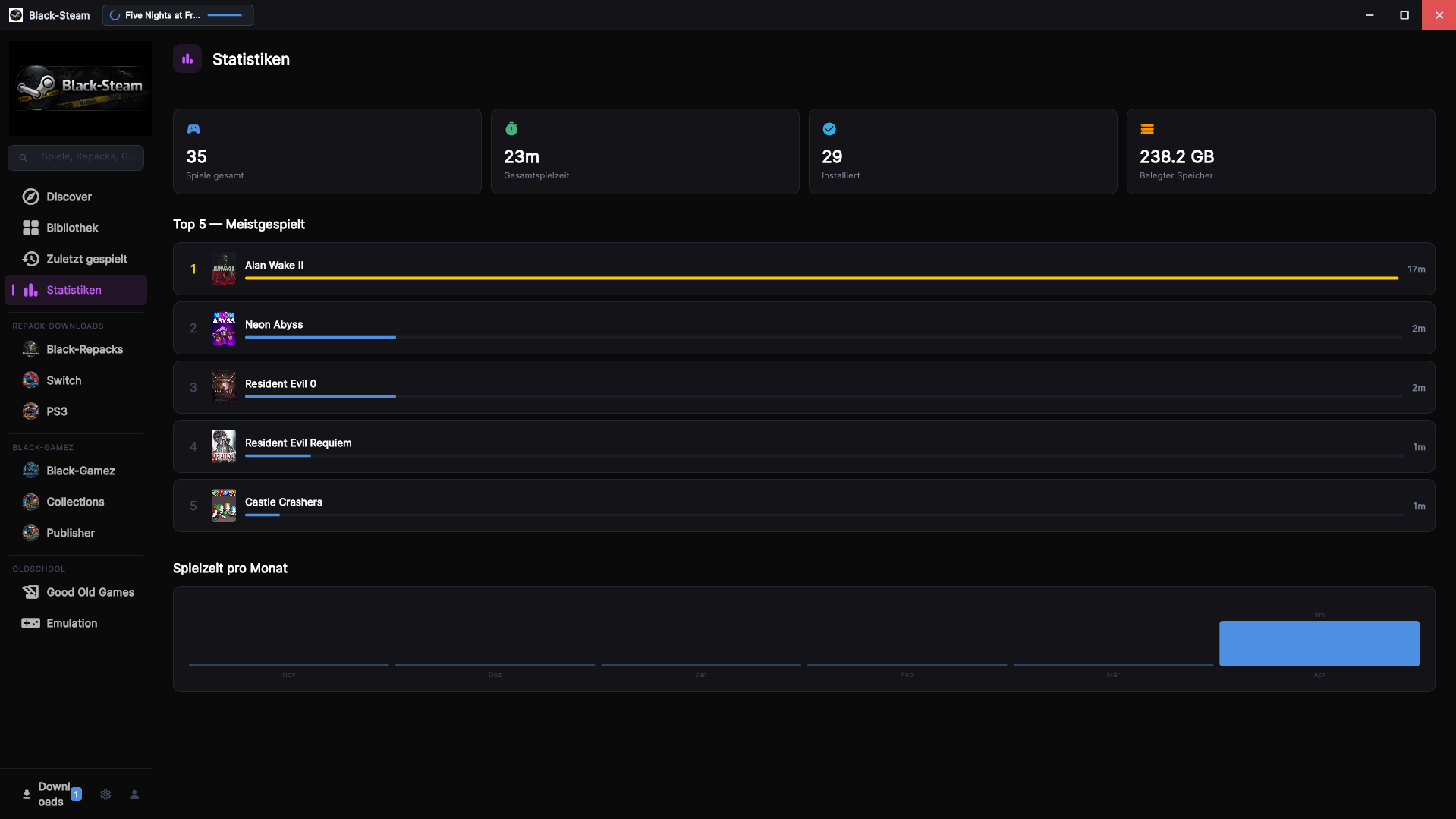Click the Castle Crashers cover thumbnail
Viewport: 1456px width, 819px height.
(x=224, y=506)
